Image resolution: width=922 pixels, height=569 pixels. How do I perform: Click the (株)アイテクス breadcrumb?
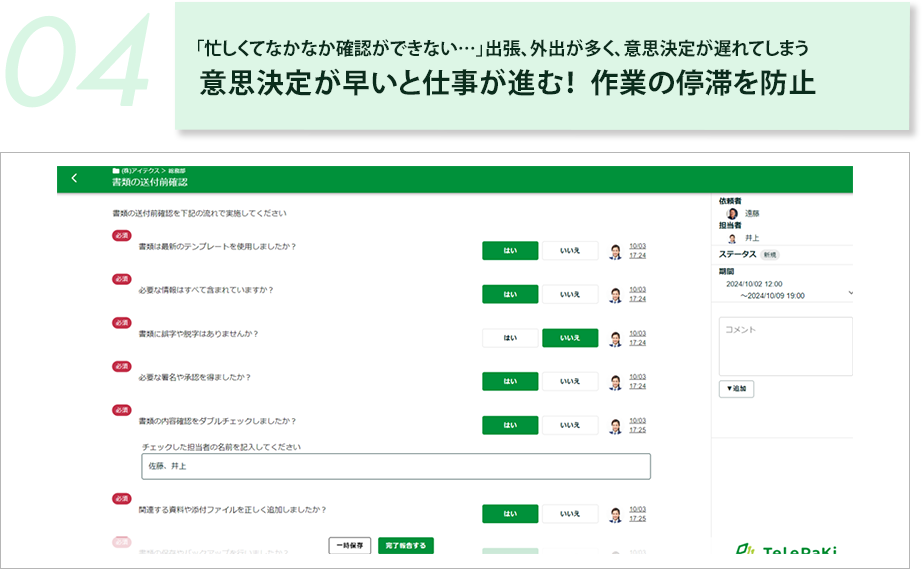140,171
